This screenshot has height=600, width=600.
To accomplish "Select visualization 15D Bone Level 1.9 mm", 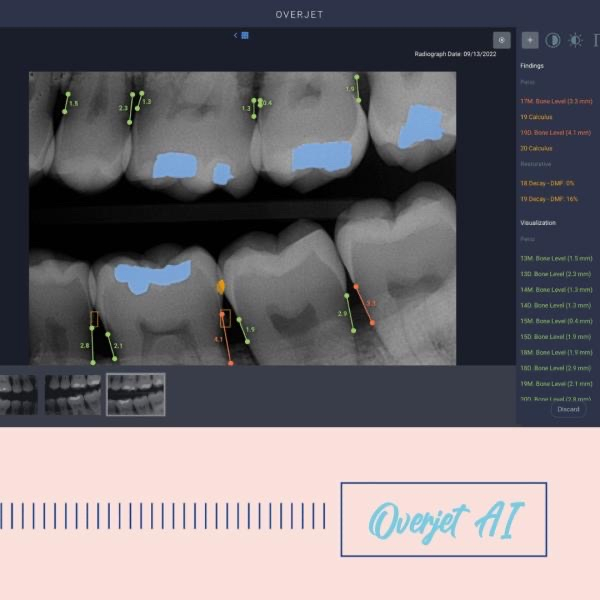I will [555, 337].
